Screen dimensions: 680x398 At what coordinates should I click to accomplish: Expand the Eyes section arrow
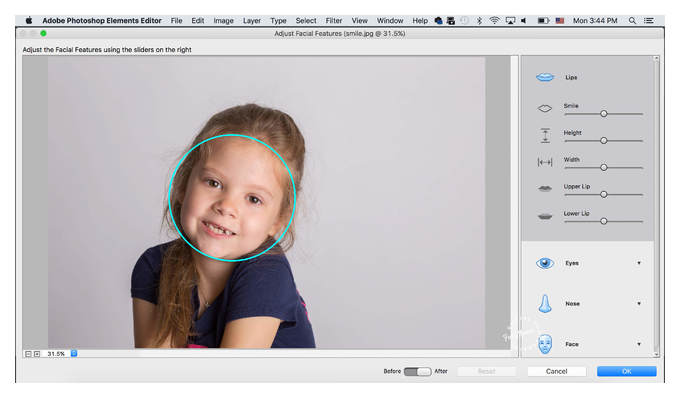point(639,263)
